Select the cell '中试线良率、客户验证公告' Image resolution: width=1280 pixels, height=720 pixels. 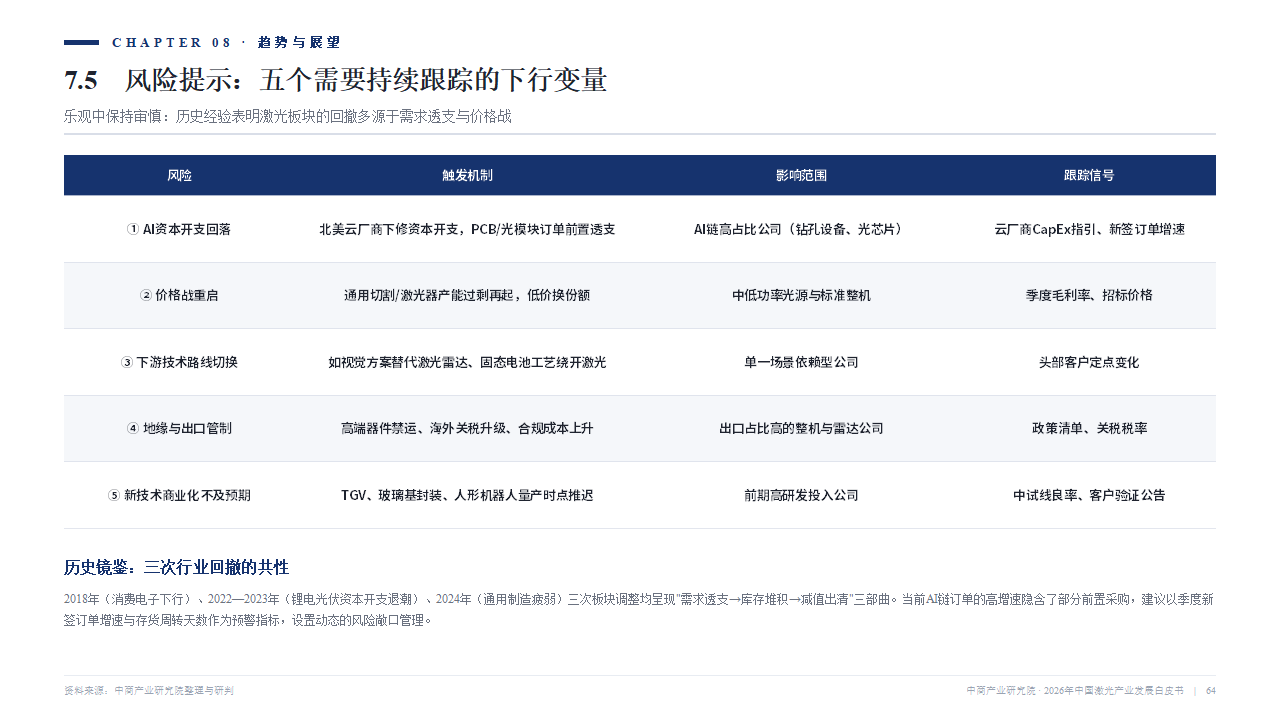tap(1089, 495)
